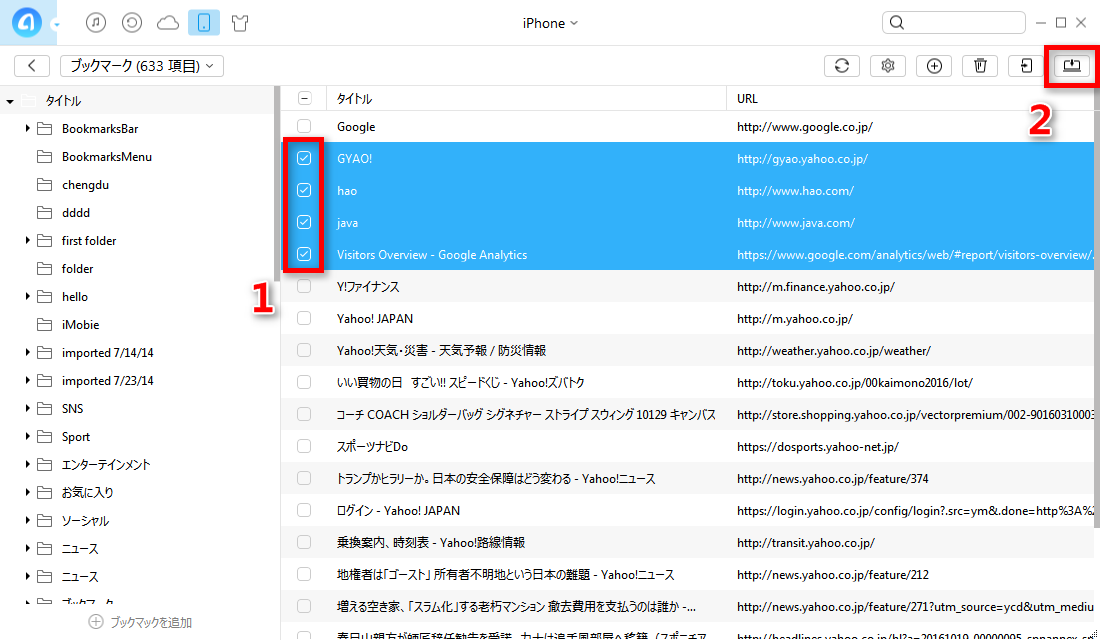Image resolution: width=1100 pixels, height=640 pixels.
Task: Open the ブックマーク (633 項目) dropdown
Action: [142, 65]
